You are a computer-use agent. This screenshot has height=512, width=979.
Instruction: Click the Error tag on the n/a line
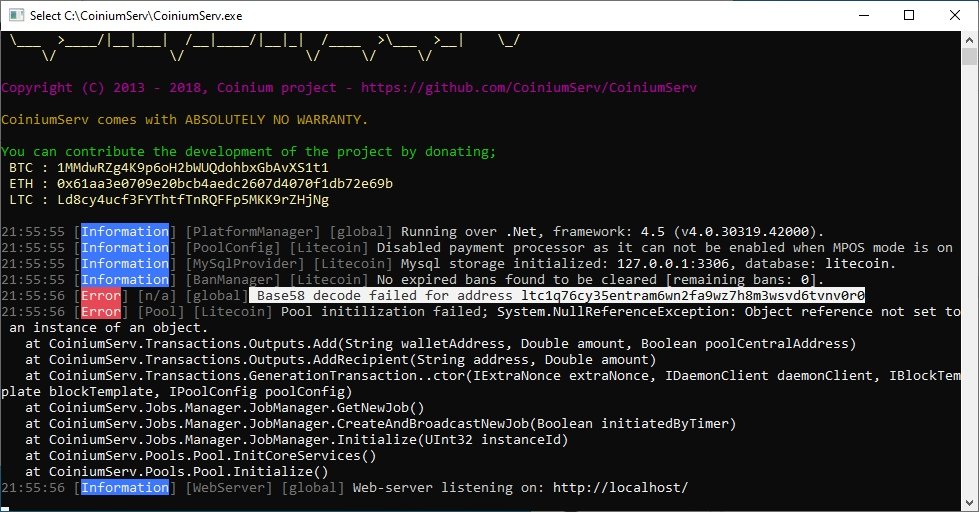click(x=101, y=295)
